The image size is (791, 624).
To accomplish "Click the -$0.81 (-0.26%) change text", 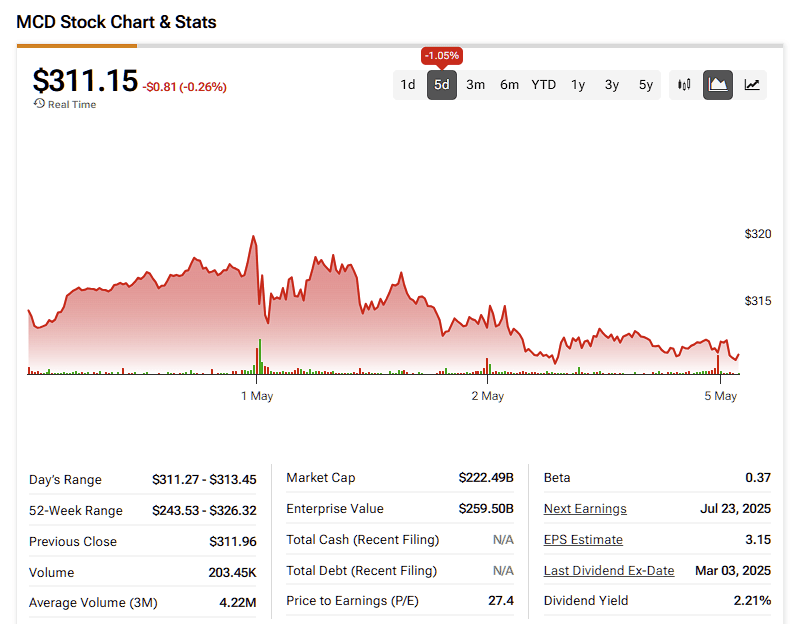I will (x=185, y=87).
